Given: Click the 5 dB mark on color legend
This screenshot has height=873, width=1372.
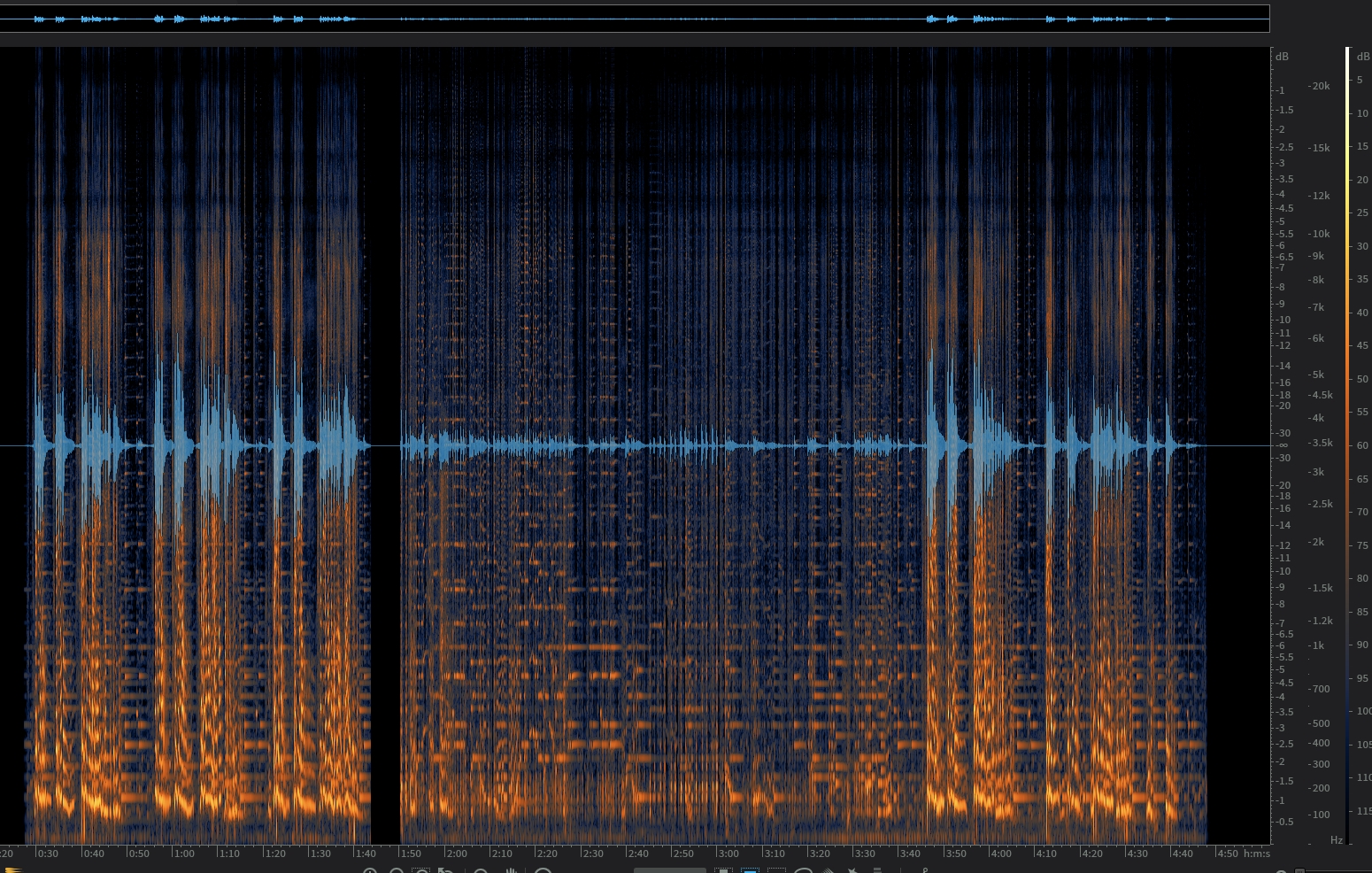Looking at the screenshot, I should (1360, 80).
